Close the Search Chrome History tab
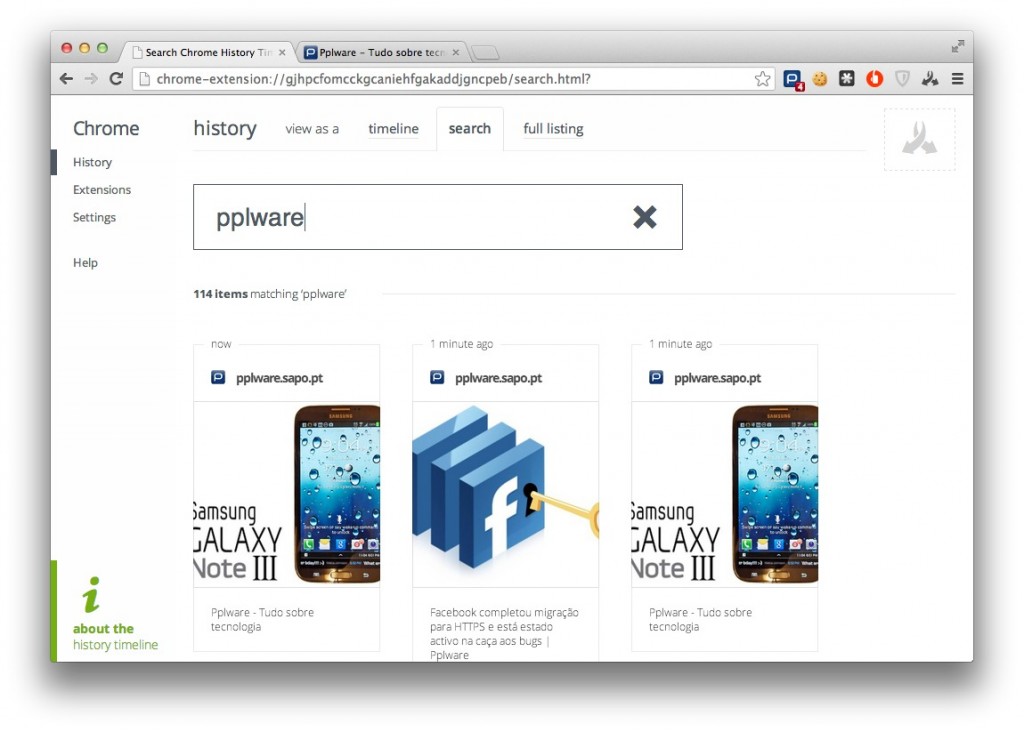The height and width of the screenshot is (732, 1024). tap(282, 52)
